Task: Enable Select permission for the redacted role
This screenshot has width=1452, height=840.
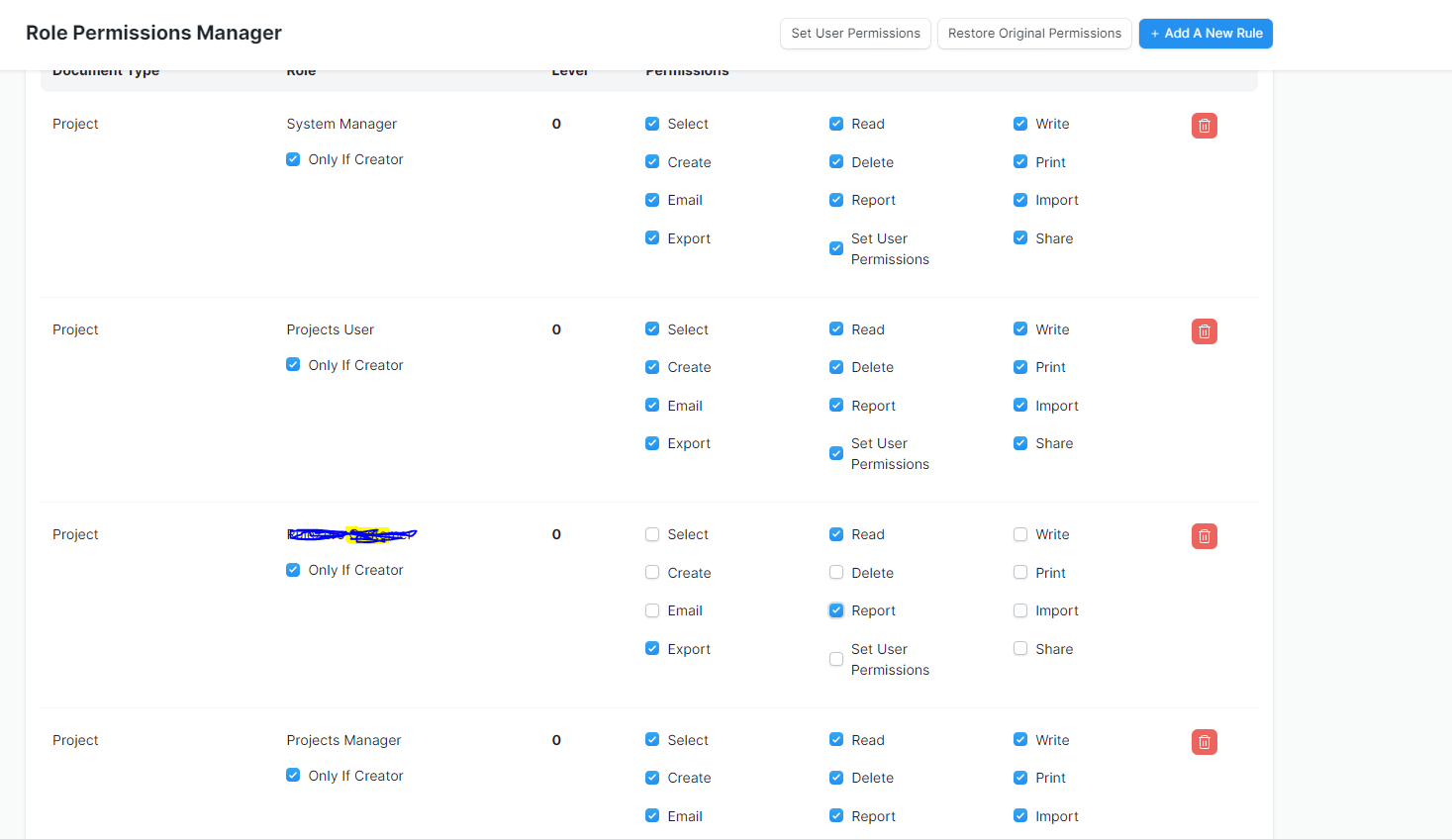Action: click(x=652, y=535)
